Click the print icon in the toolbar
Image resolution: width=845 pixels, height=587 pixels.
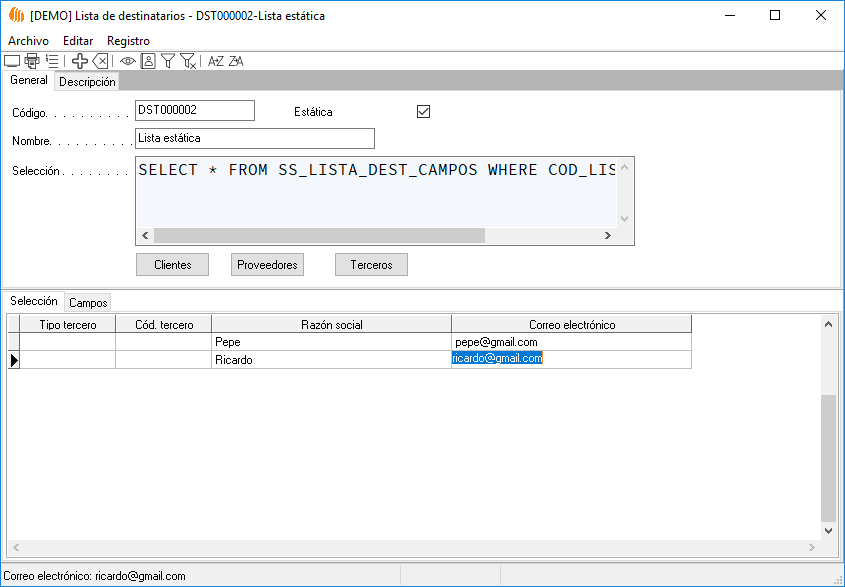tap(32, 61)
